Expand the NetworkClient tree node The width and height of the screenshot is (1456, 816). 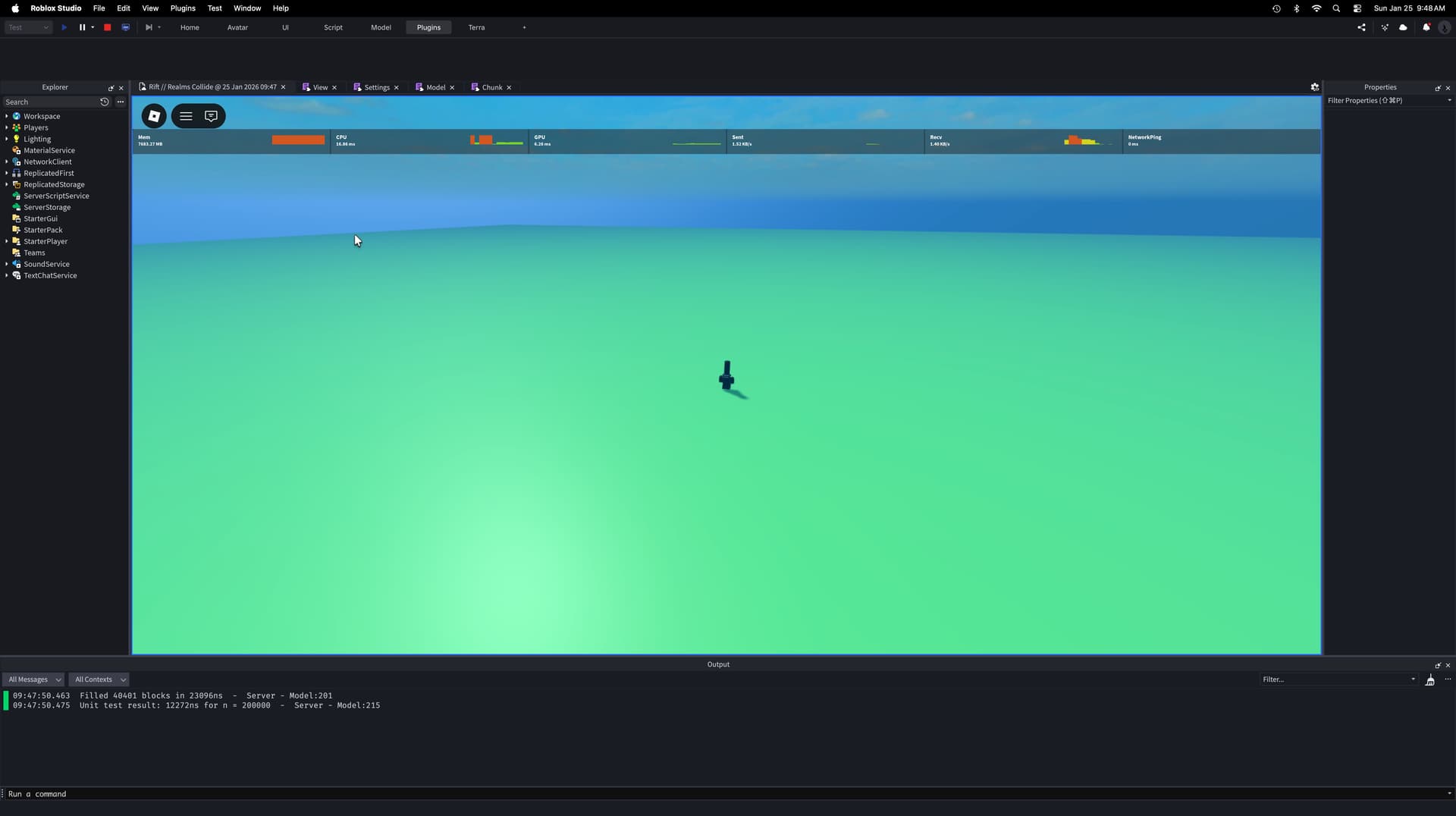point(7,162)
